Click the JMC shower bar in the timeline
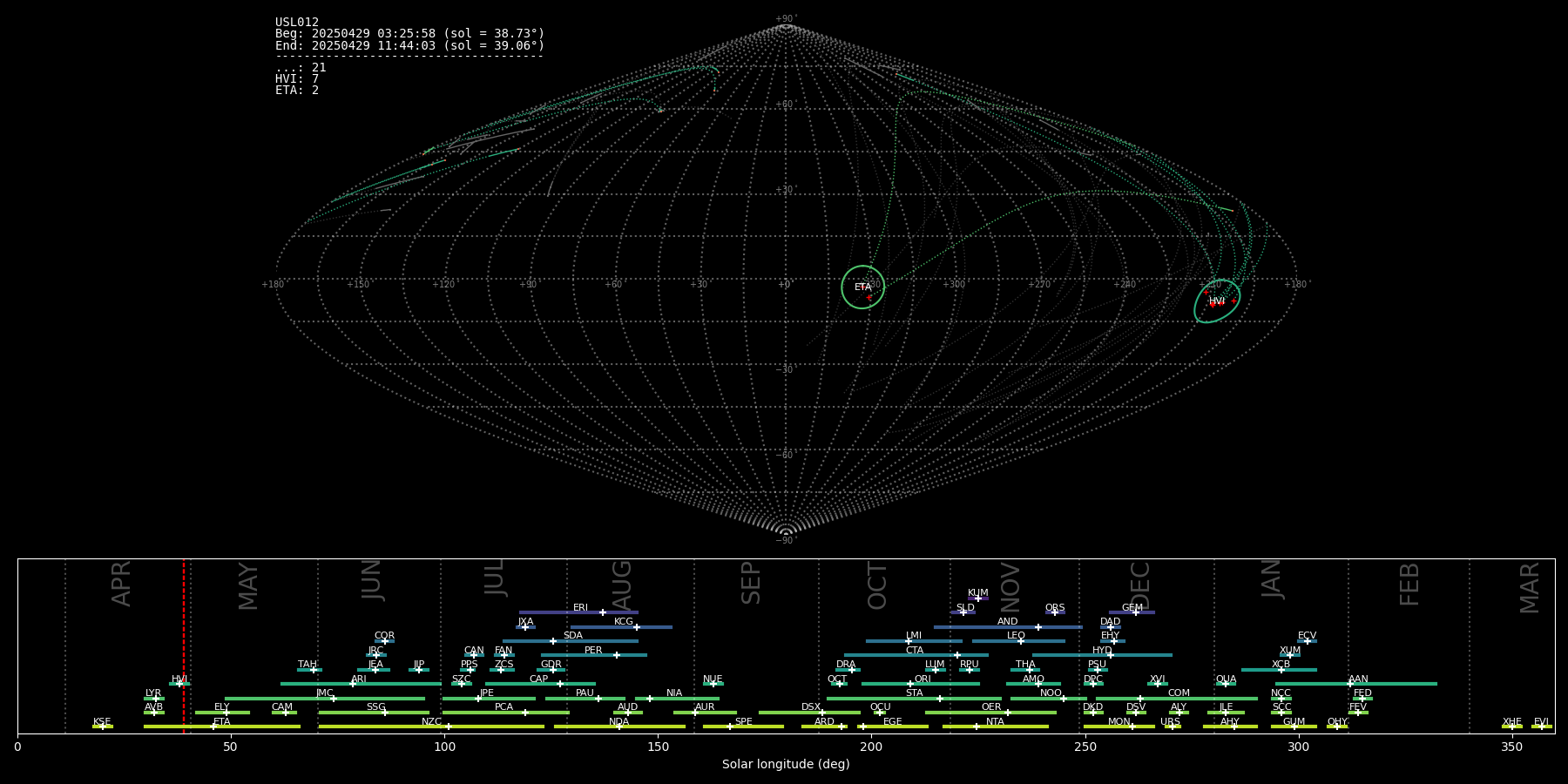Image resolution: width=1568 pixels, height=784 pixels. [325, 699]
